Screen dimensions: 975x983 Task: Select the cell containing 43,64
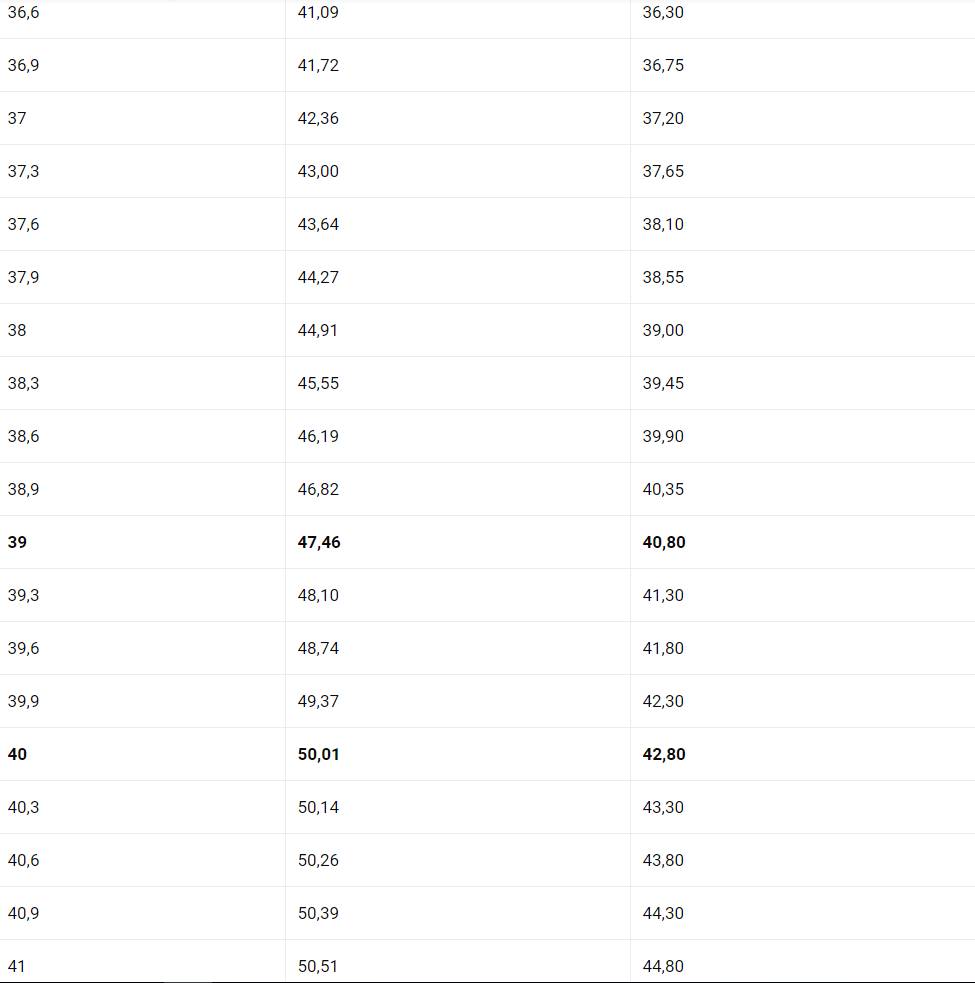pyautogui.click(x=318, y=224)
